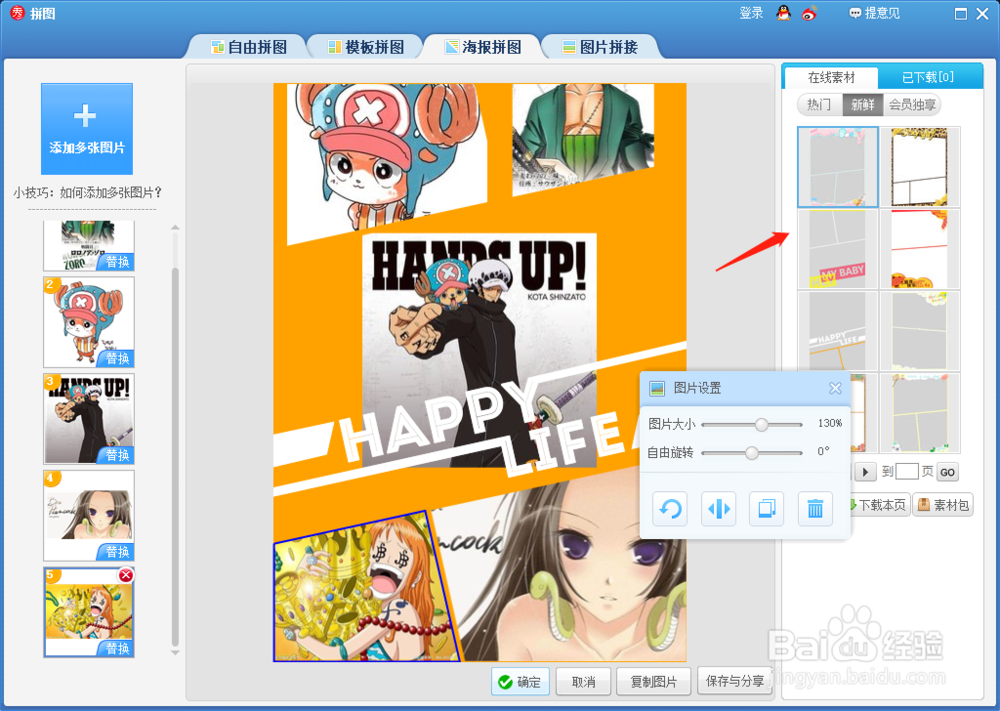Viewport: 1000px width, 711px height.
Task: Select the HAPPY LIFE poster template
Action: tap(838, 331)
